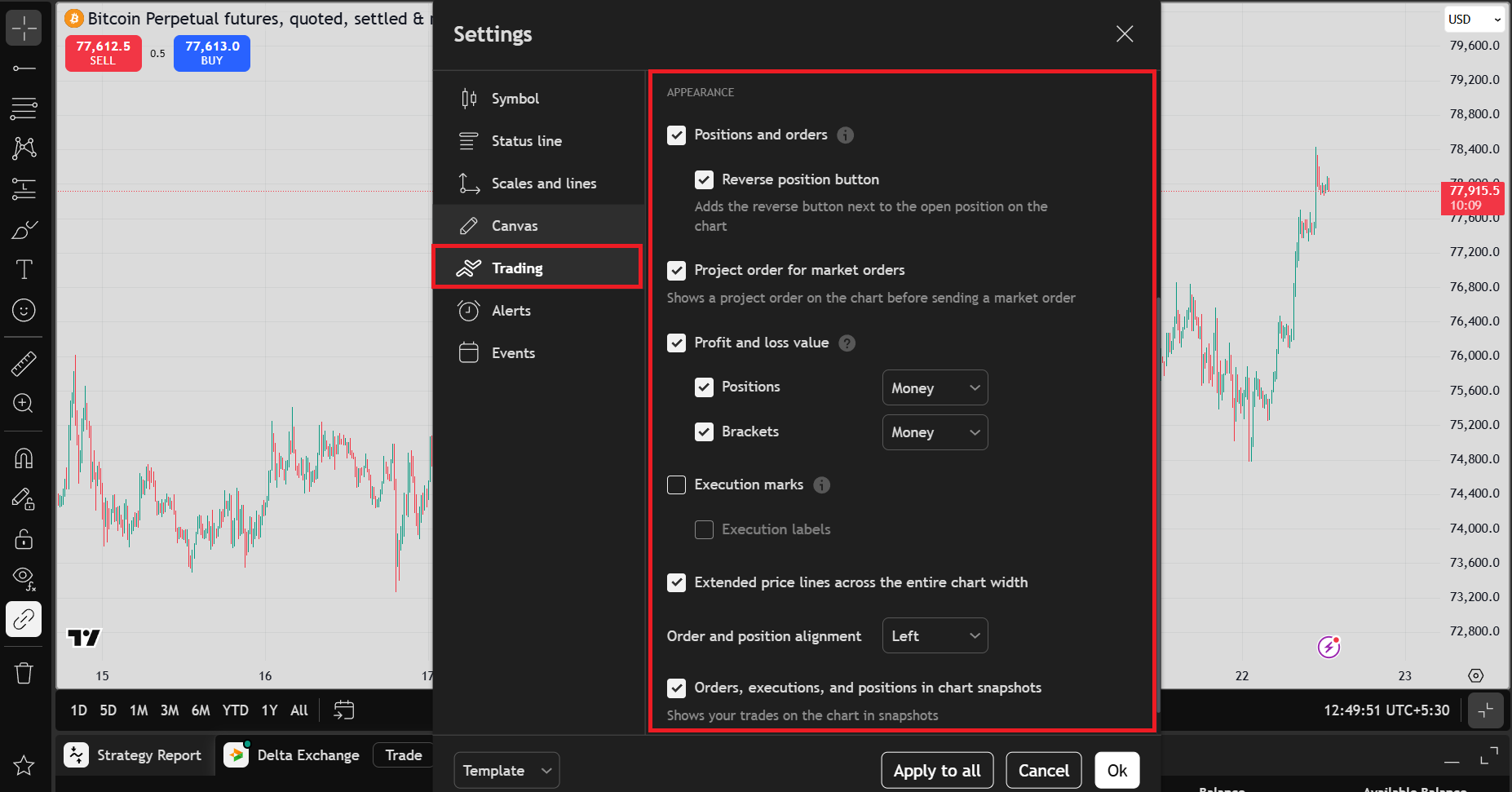Lock all drawings with the padlock icon

pyautogui.click(x=24, y=539)
